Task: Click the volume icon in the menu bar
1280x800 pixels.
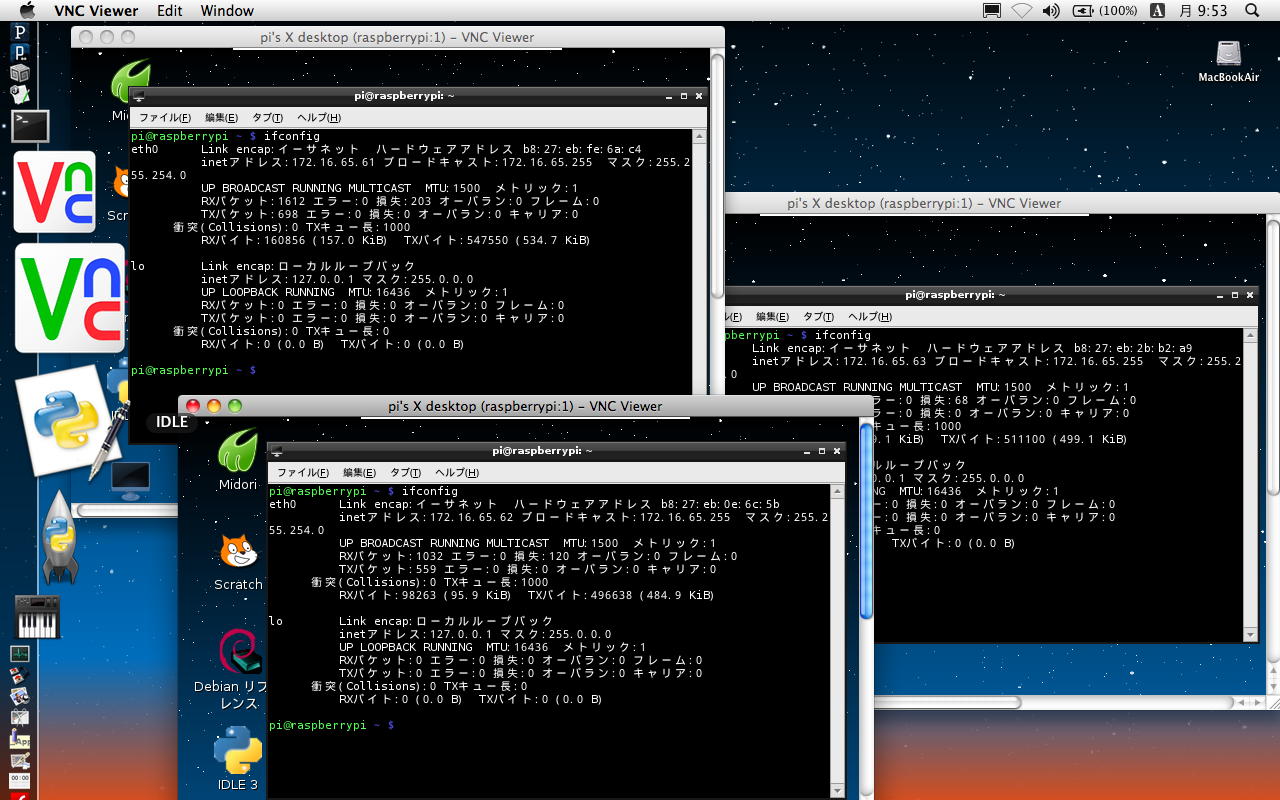Action: [1050, 11]
